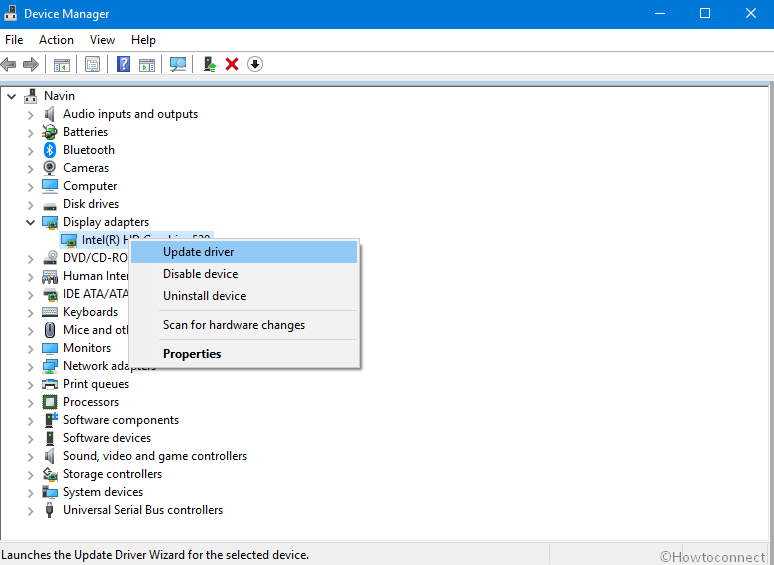This screenshot has height=565, width=774.
Task: Select the Monitors label
Action: 87,348
